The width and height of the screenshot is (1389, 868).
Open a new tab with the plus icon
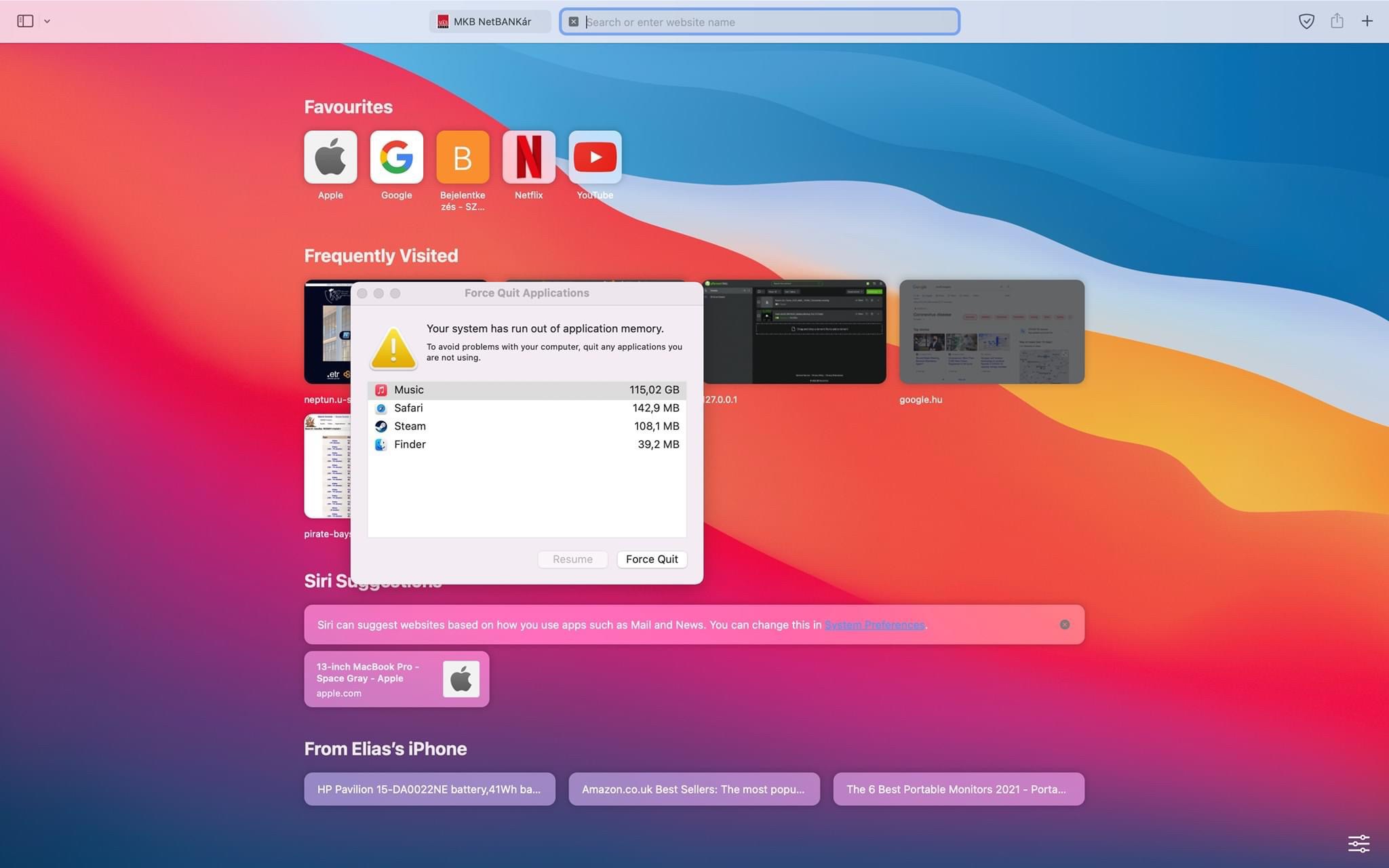1367,21
